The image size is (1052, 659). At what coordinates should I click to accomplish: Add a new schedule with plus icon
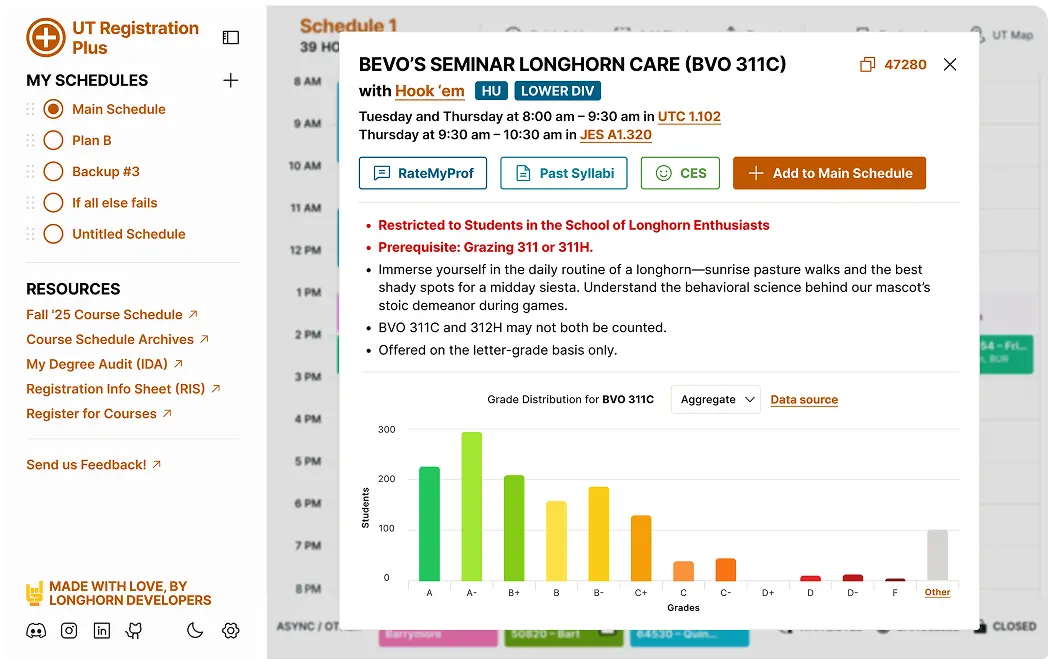[231, 80]
